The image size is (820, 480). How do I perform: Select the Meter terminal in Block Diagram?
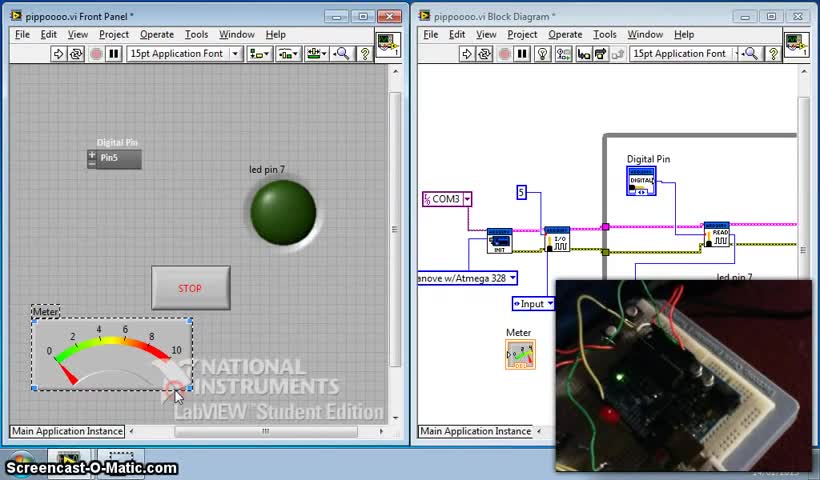click(x=520, y=355)
